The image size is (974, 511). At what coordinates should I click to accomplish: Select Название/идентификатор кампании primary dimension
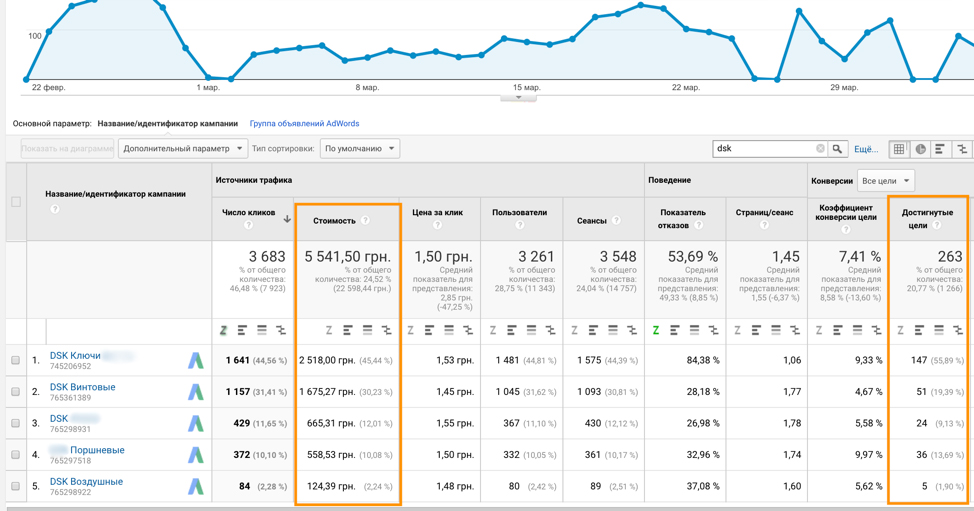[x=168, y=124]
